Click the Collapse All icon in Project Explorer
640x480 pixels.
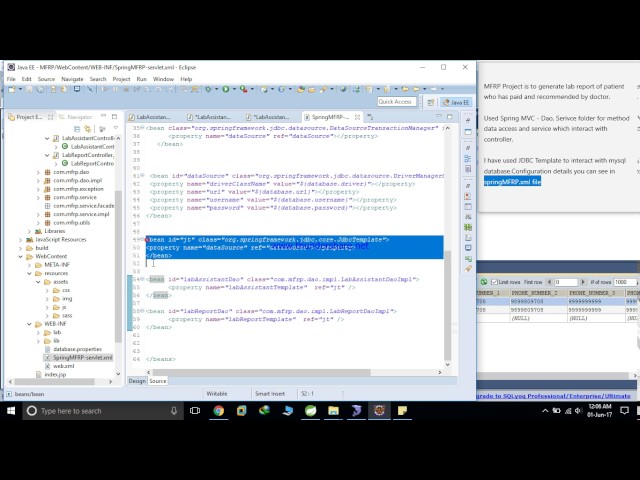point(77,129)
